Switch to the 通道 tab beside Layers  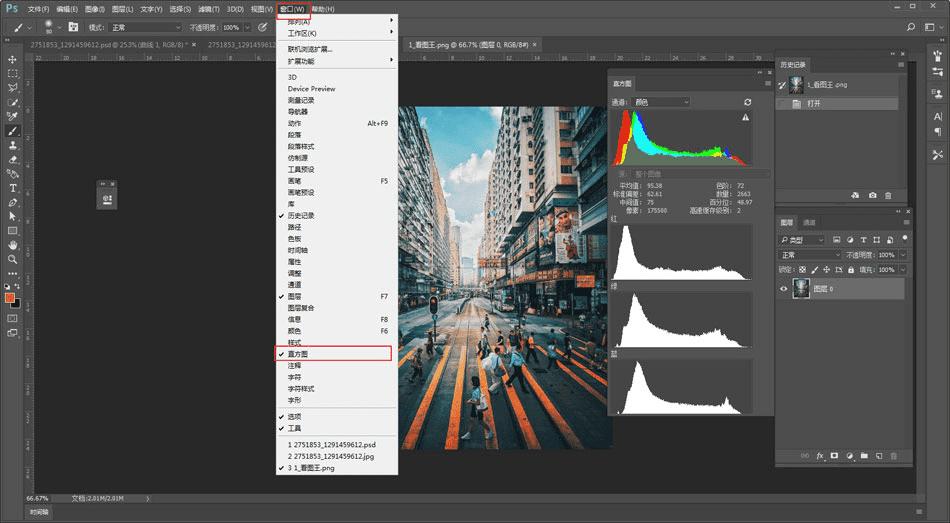[x=809, y=222]
